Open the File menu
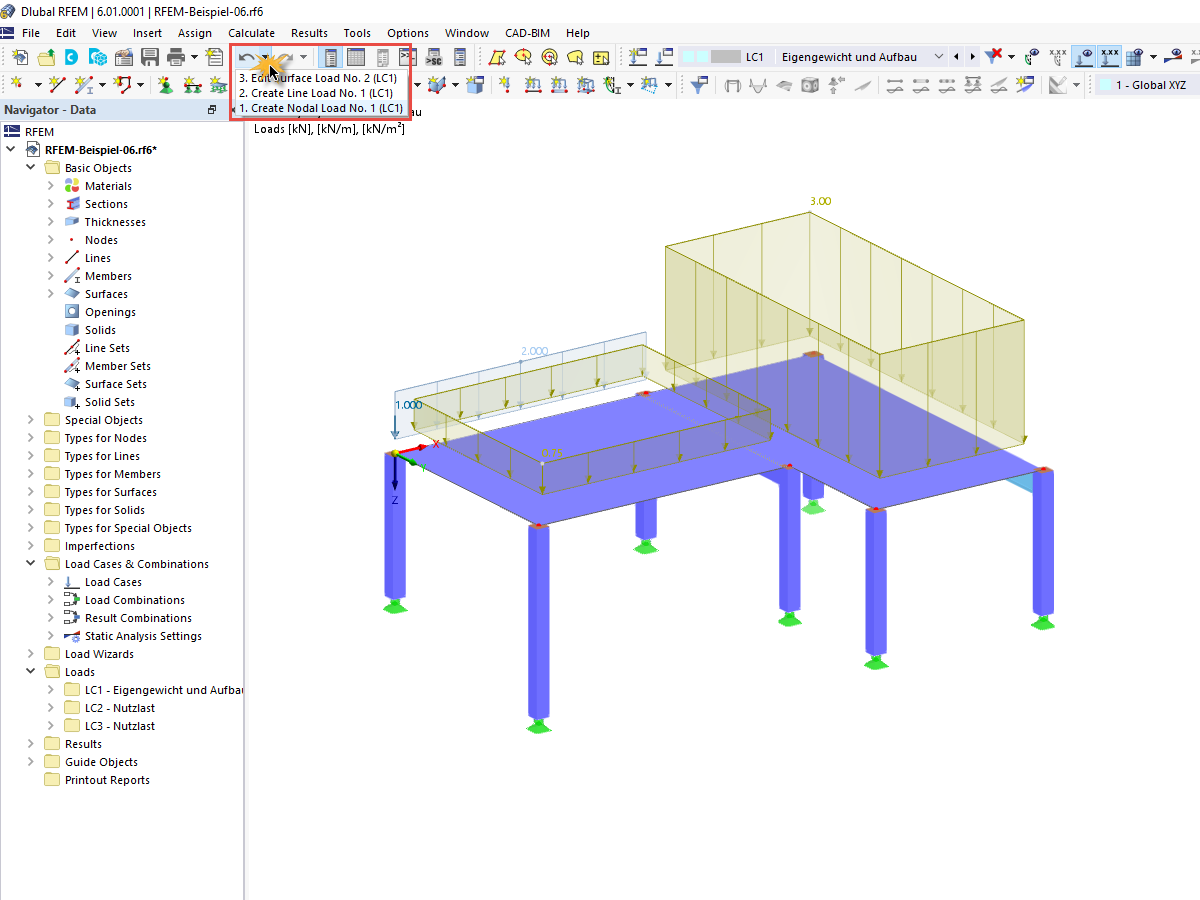The height and width of the screenshot is (900, 1200). pos(31,33)
